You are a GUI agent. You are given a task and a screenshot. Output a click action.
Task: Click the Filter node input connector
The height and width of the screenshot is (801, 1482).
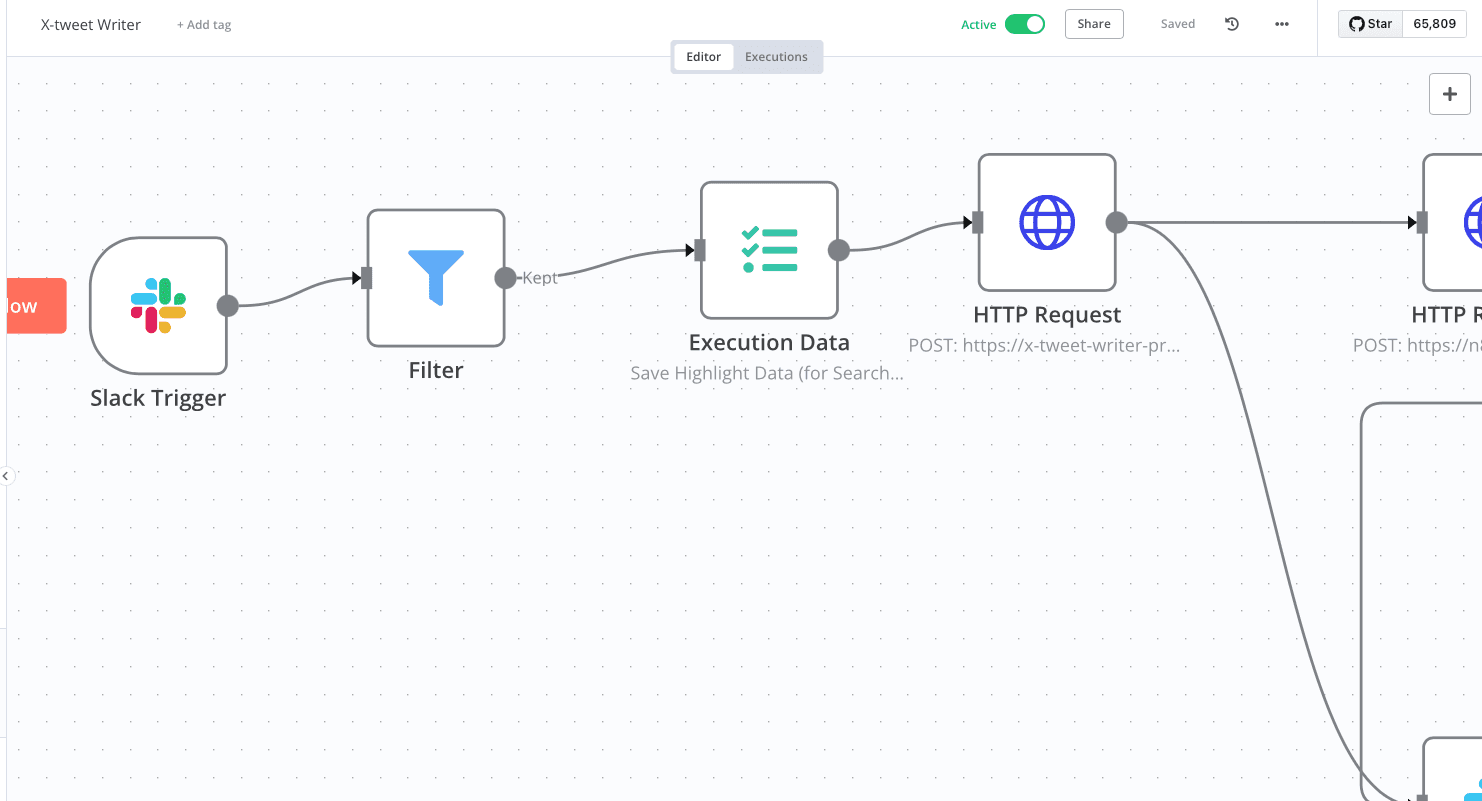click(x=366, y=278)
